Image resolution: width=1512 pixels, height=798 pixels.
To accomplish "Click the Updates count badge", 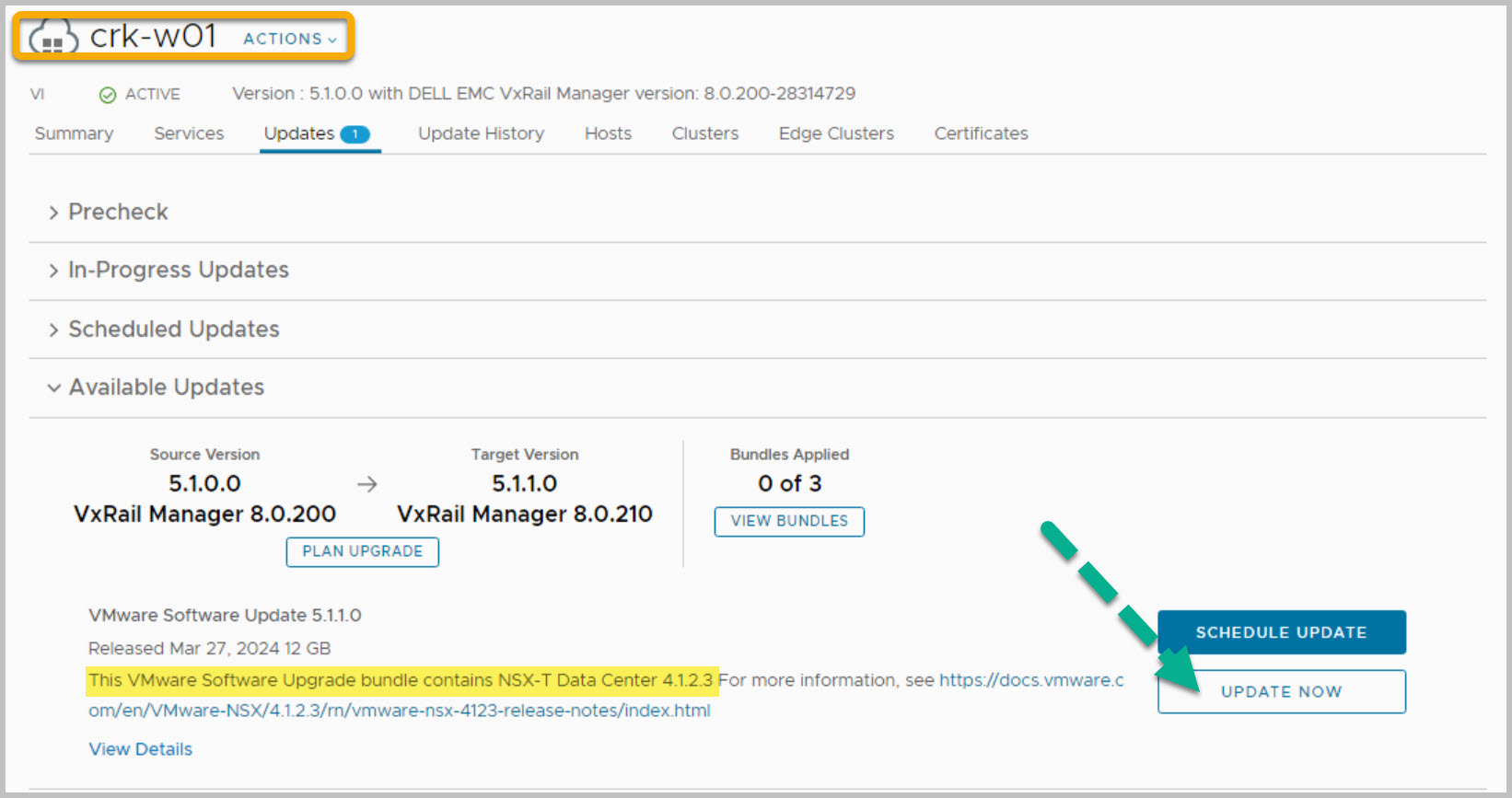I will tap(355, 134).
